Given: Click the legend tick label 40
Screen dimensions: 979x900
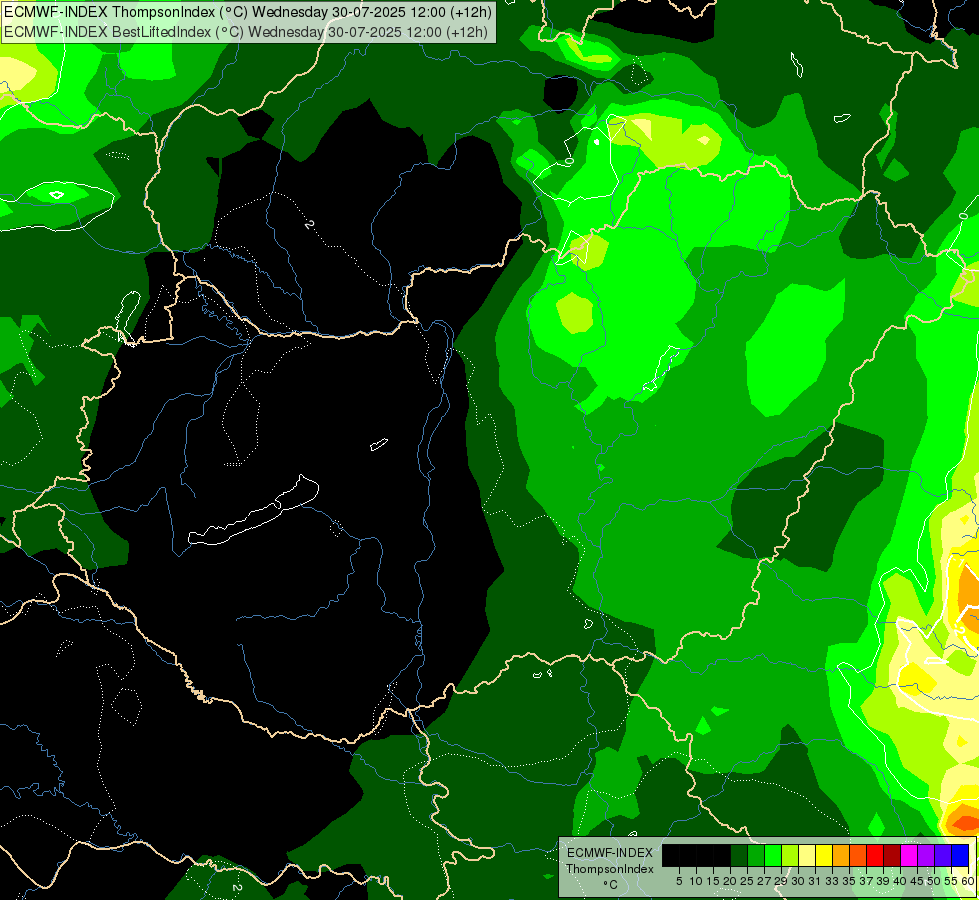Looking at the screenshot, I should coord(901,881).
